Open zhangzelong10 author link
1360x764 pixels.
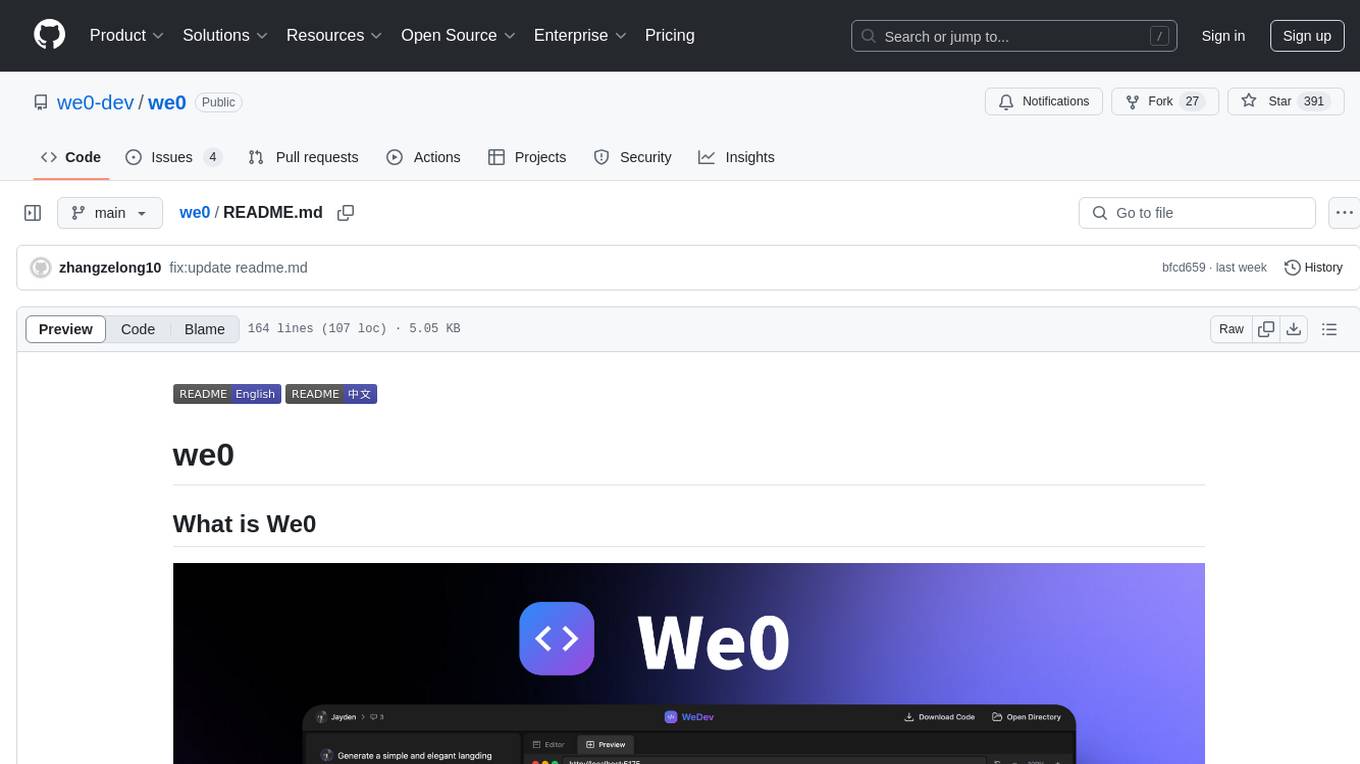(x=110, y=268)
